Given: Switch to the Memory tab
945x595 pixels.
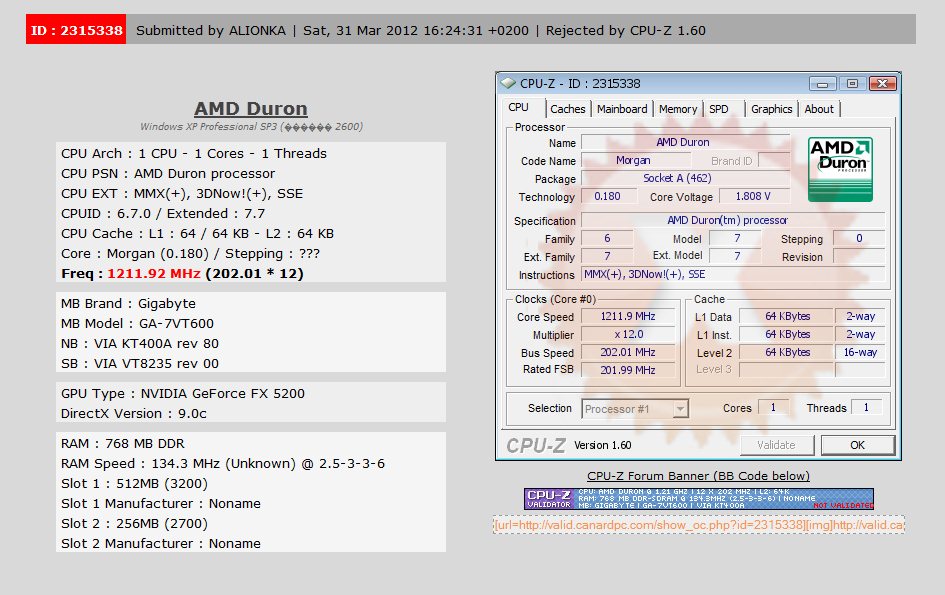Looking at the screenshot, I should point(677,109).
